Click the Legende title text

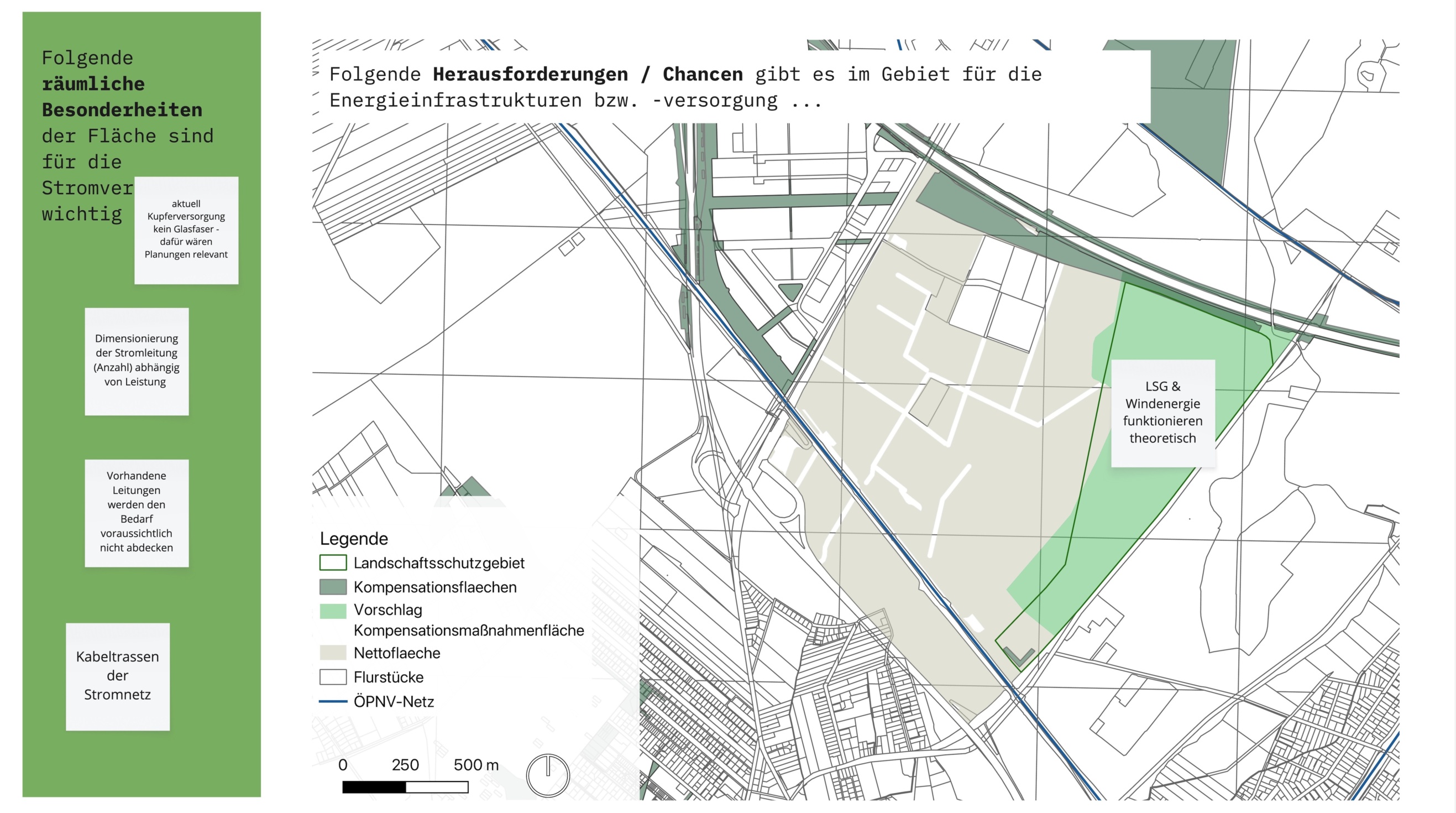point(354,538)
